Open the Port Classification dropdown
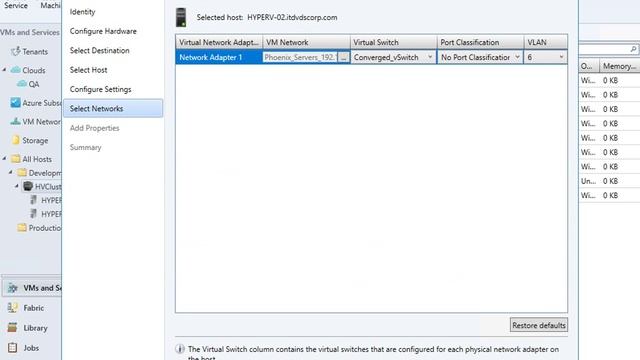Viewport: 640px width, 360px height. pyautogui.click(x=517, y=57)
